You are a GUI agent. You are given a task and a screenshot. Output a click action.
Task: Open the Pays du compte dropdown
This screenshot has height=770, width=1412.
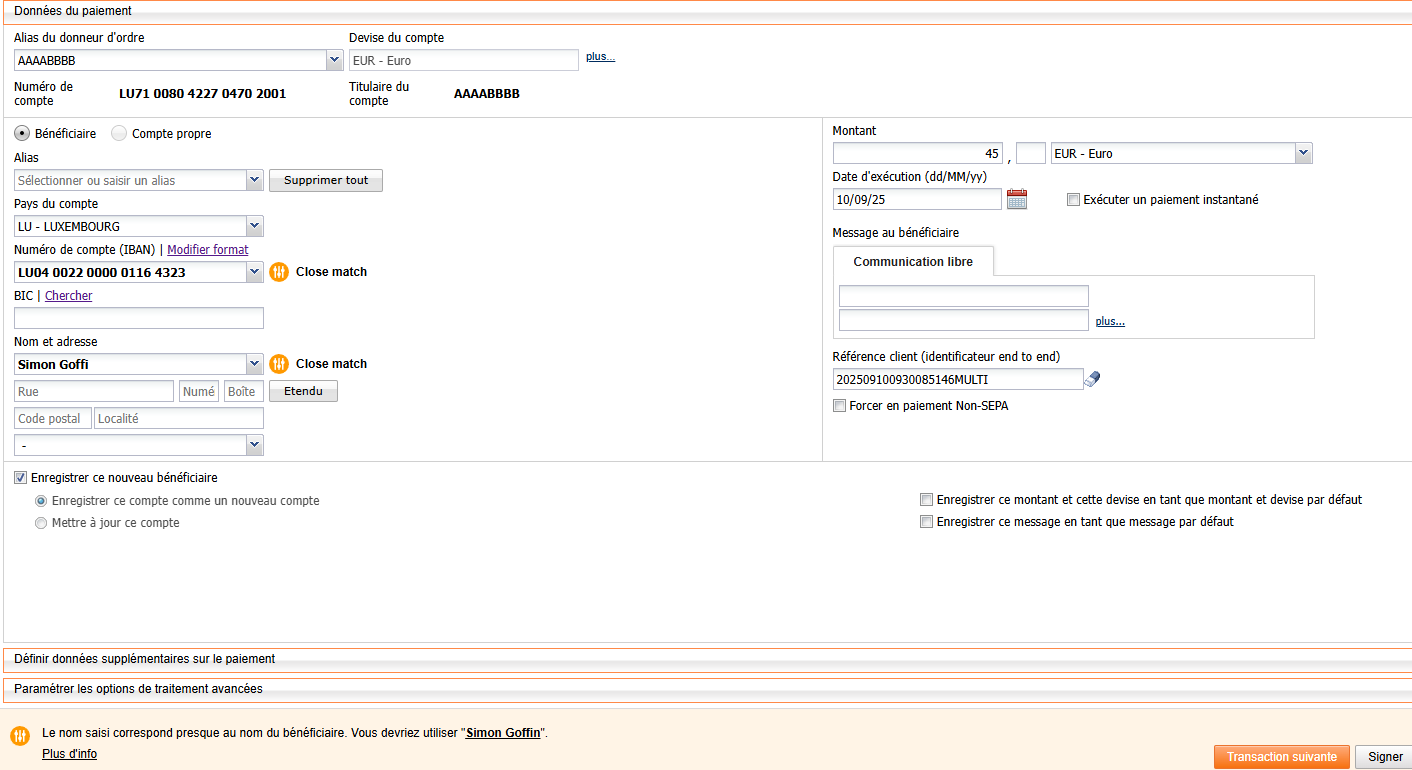click(254, 227)
